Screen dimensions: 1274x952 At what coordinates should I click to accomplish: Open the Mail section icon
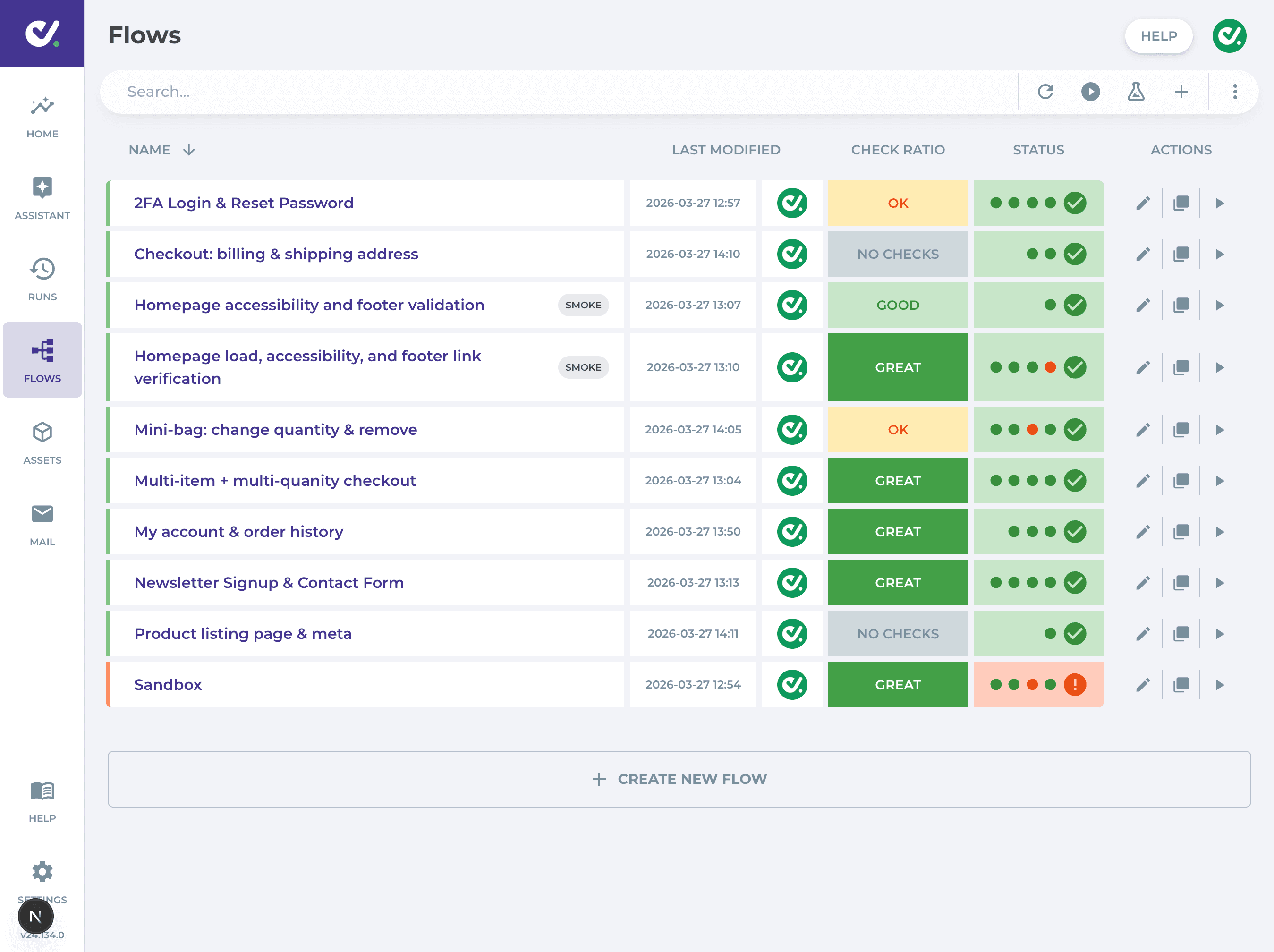[42, 514]
